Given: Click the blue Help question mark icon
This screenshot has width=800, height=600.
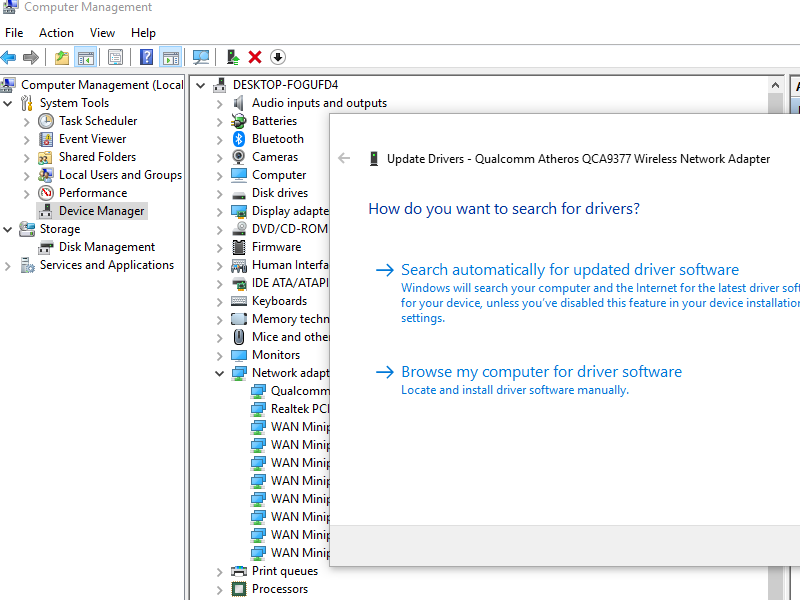Looking at the screenshot, I should click(146, 57).
